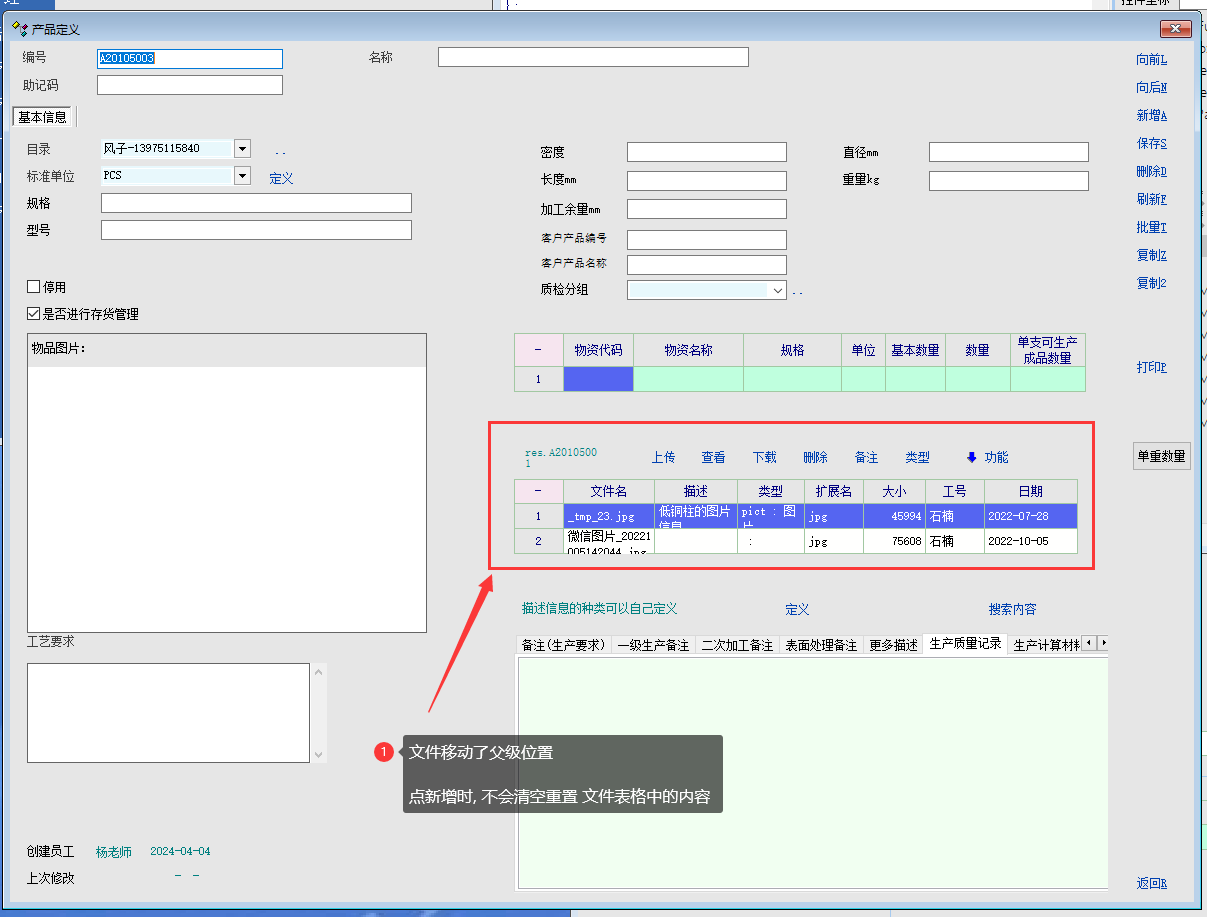Click into the 名称 input field
1207x917 pixels.
pos(593,57)
